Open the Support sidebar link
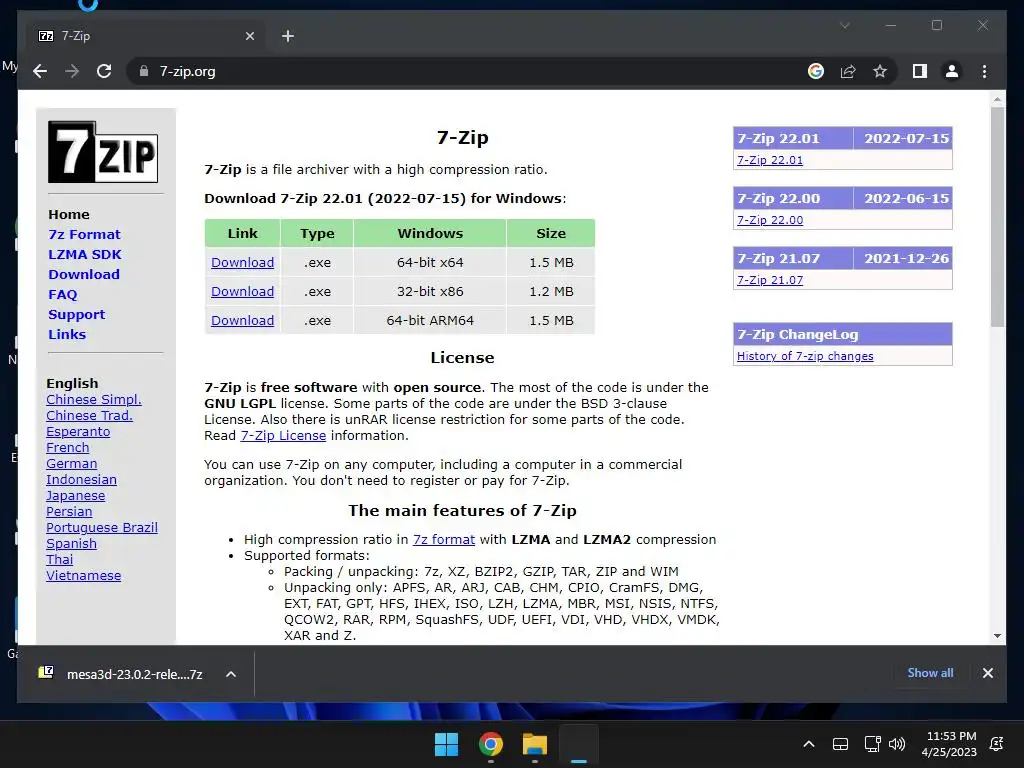The width and height of the screenshot is (1024, 768). coord(76,314)
